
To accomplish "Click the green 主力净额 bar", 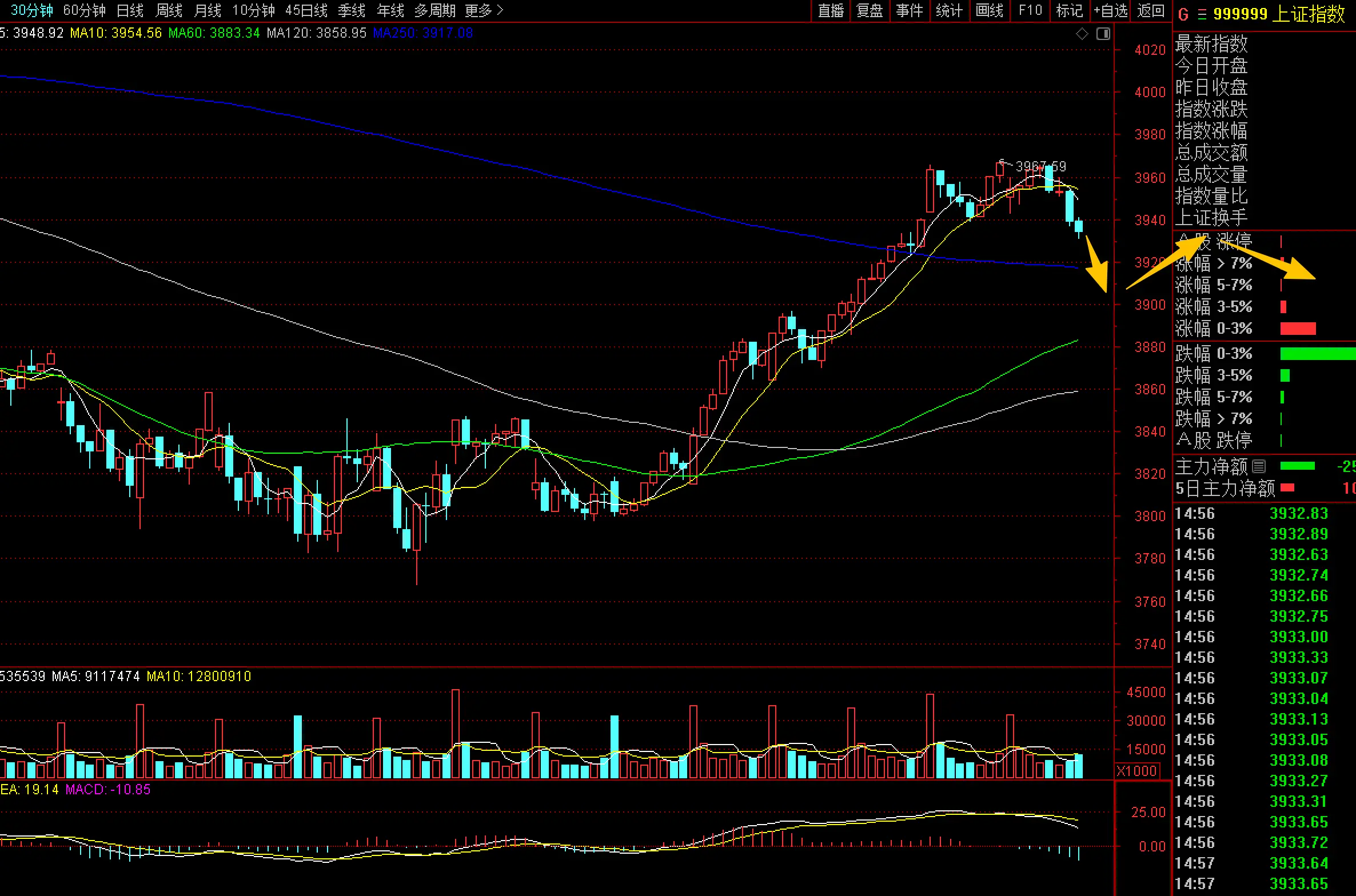I will 1297,466.
